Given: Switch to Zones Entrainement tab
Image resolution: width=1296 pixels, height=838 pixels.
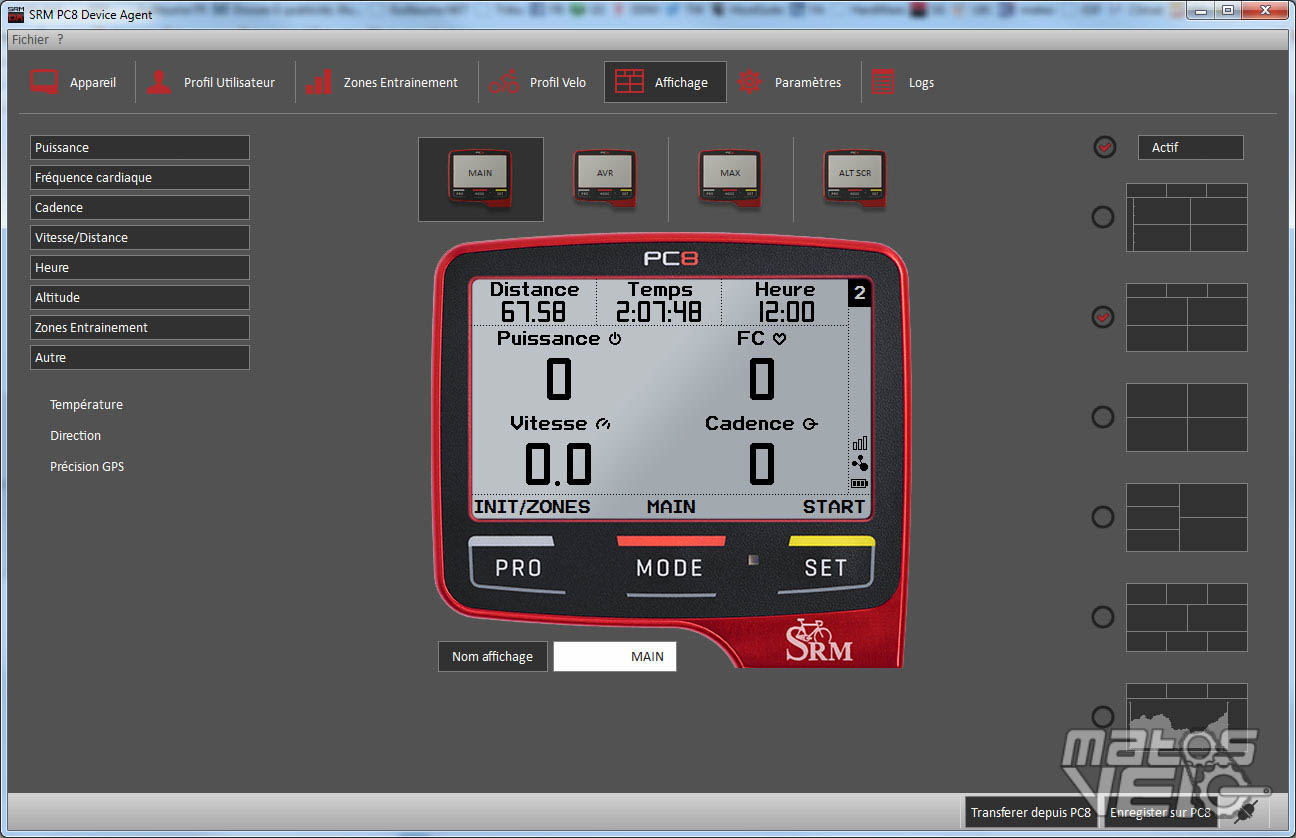Looking at the screenshot, I should [x=382, y=82].
